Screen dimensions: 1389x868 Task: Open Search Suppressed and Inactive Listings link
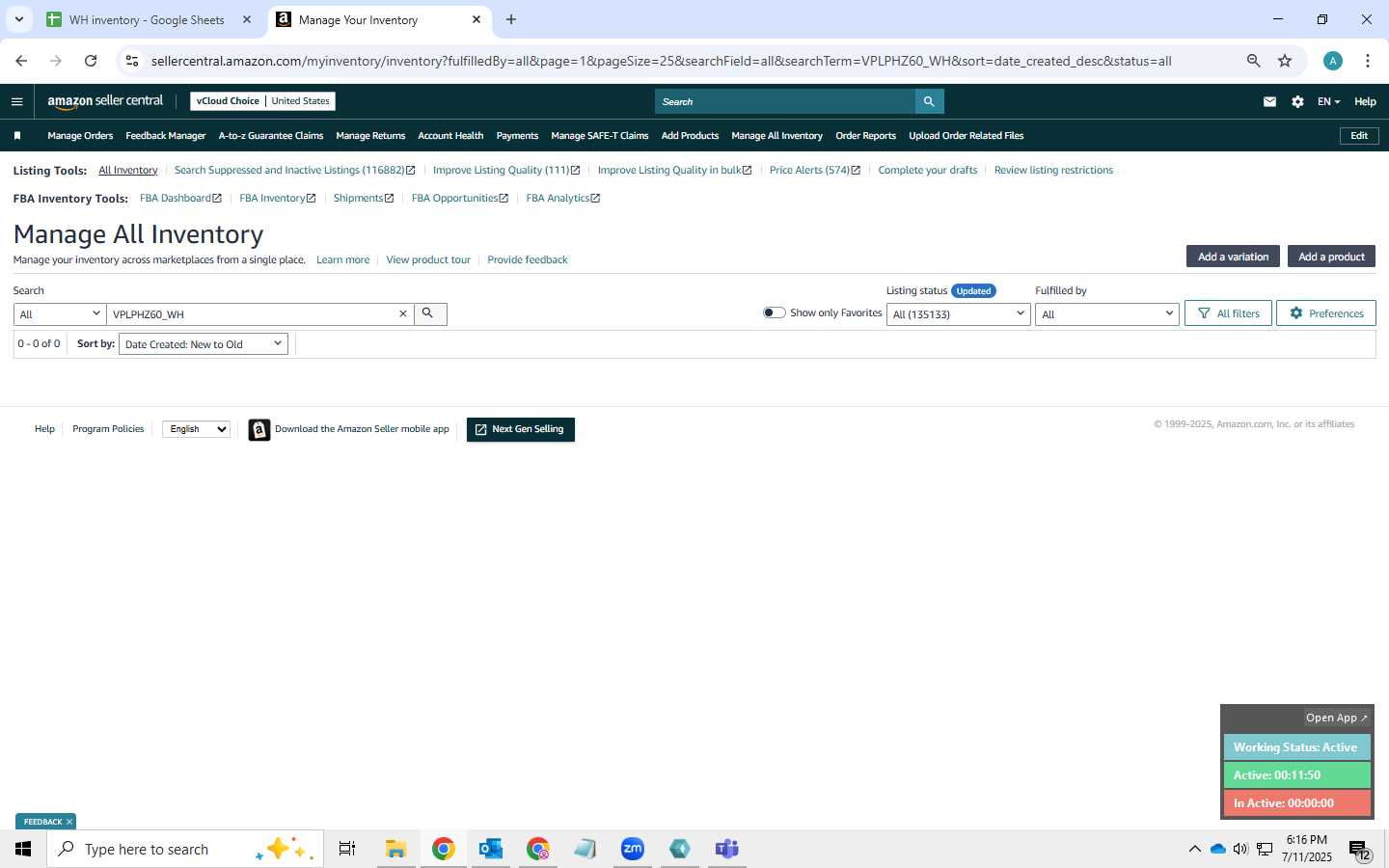coord(294,170)
